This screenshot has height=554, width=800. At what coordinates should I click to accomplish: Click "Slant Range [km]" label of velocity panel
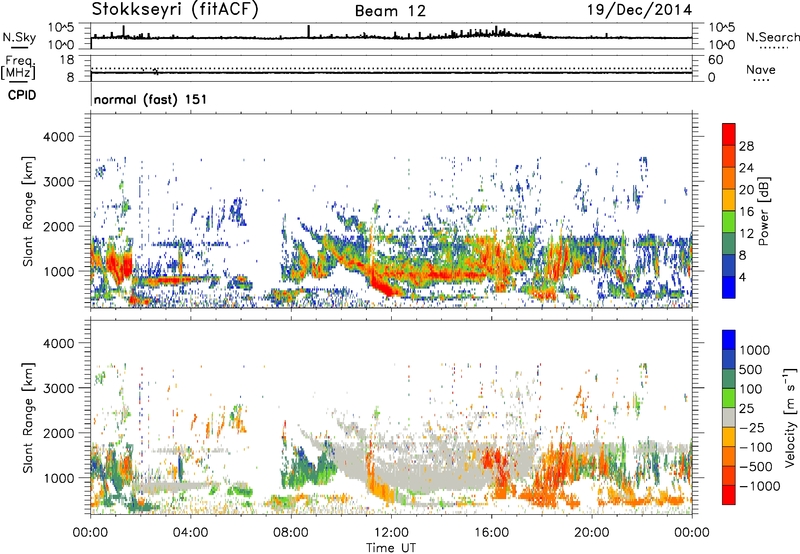[x=28, y=418]
